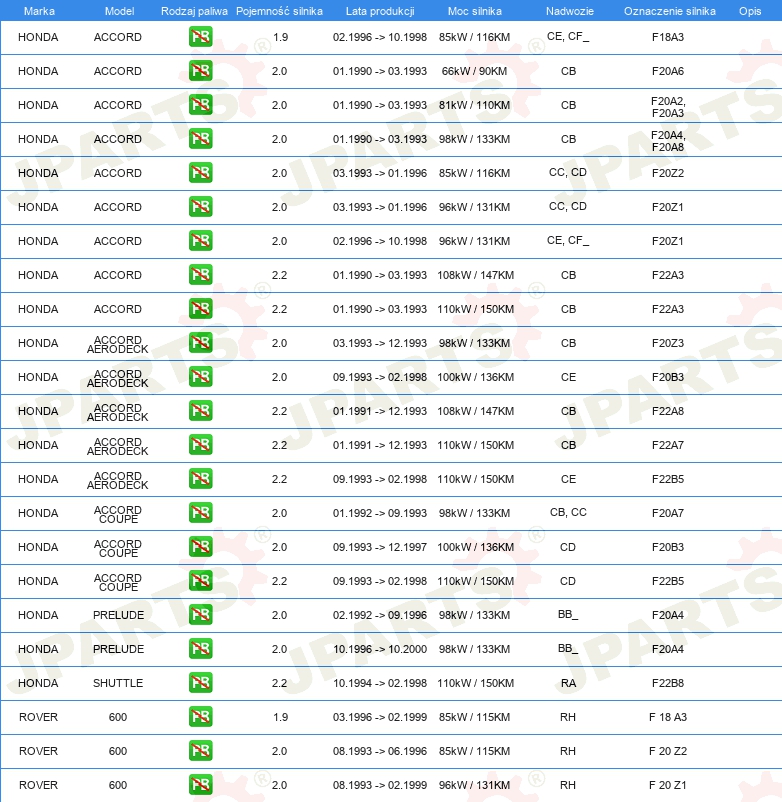Click the SHUTTLE model cell
Screen dimensions: 782x802
(x=118, y=683)
